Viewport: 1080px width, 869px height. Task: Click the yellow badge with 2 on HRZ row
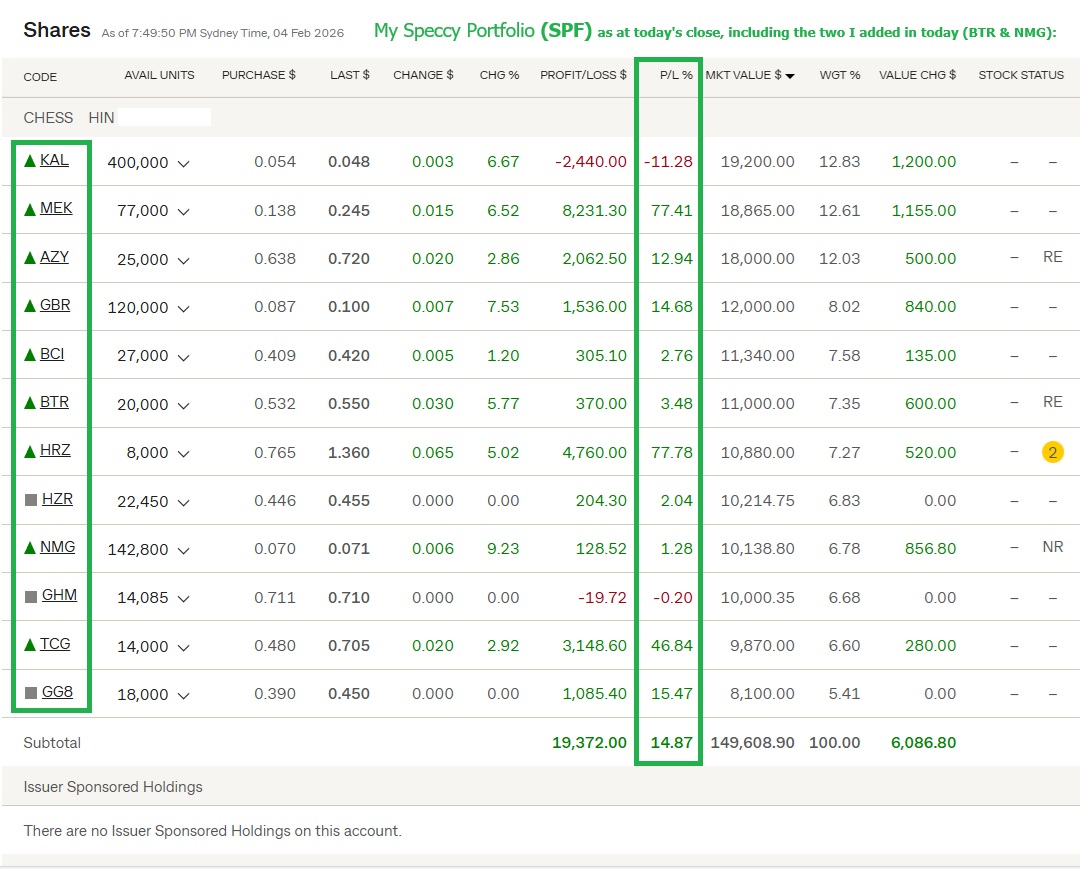coord(1052,452)
